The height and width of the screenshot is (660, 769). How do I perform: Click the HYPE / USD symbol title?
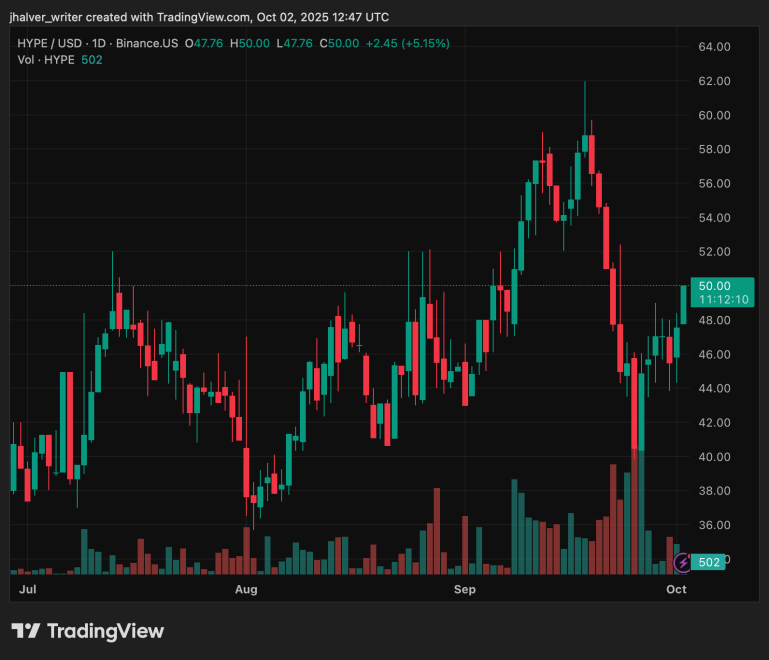[x=51, y=43]
